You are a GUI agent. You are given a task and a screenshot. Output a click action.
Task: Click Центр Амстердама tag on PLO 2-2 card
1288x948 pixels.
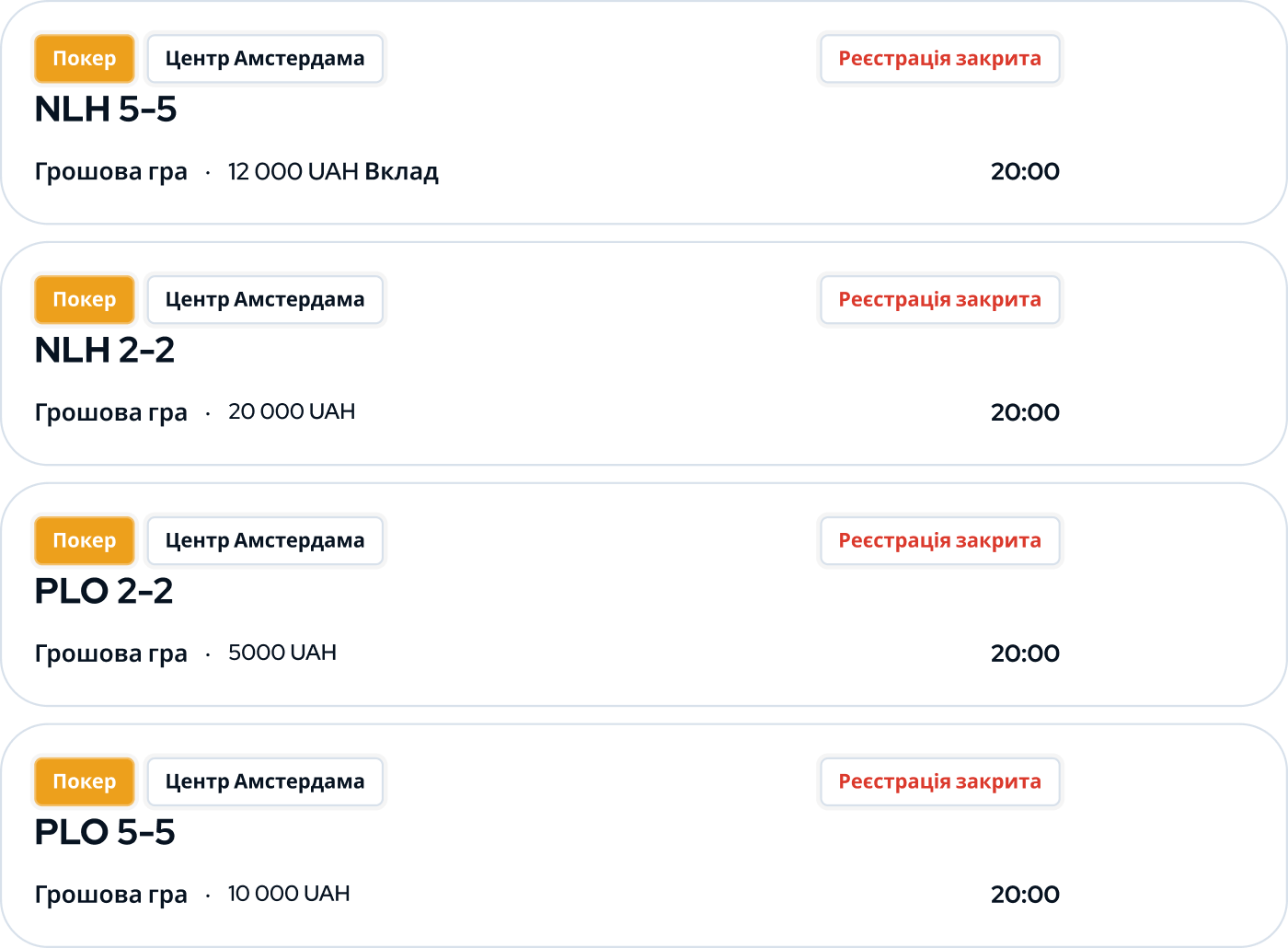[x=265, y=541]
